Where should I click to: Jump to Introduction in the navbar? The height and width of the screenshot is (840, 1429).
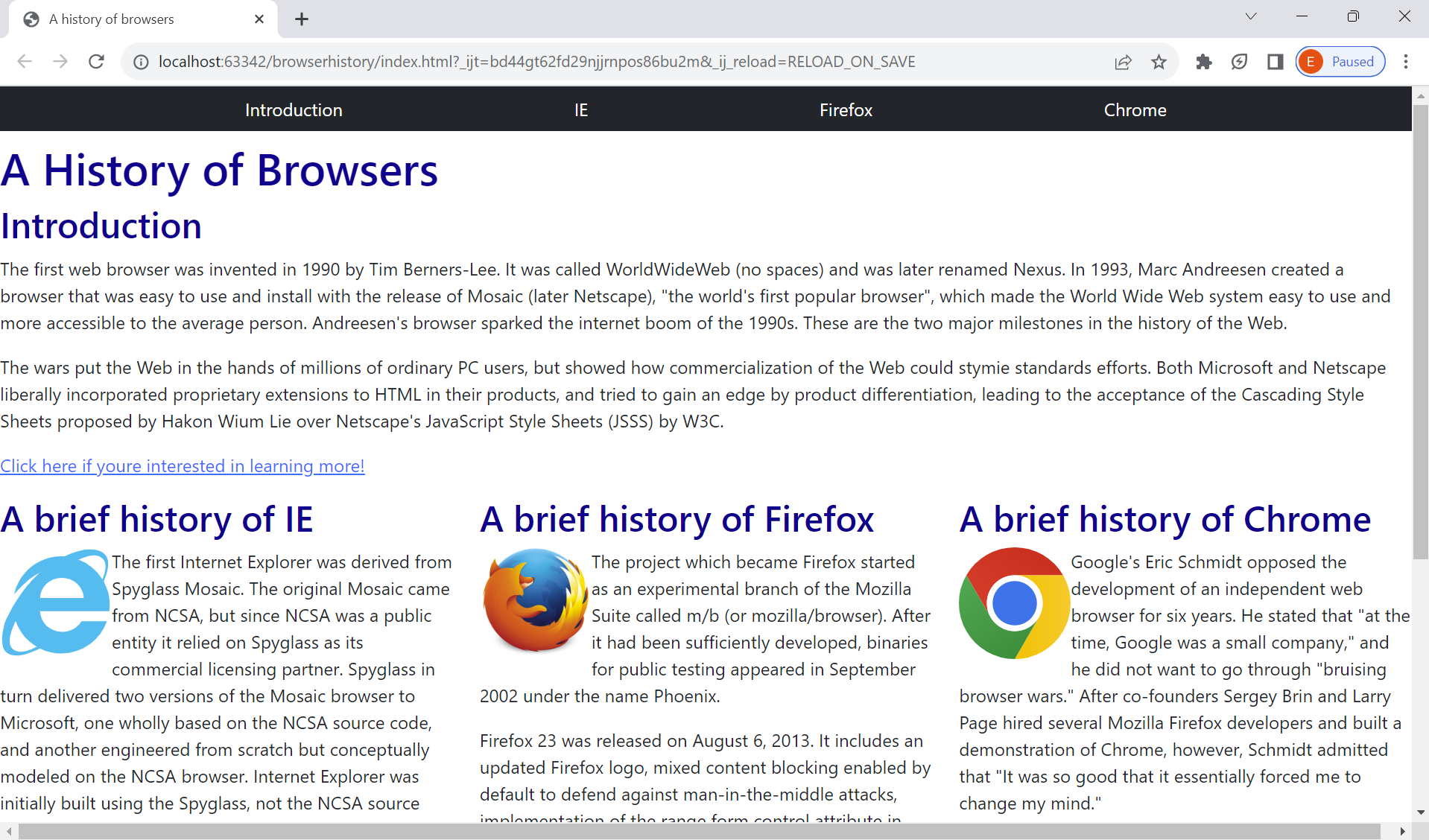pos(294,110)
